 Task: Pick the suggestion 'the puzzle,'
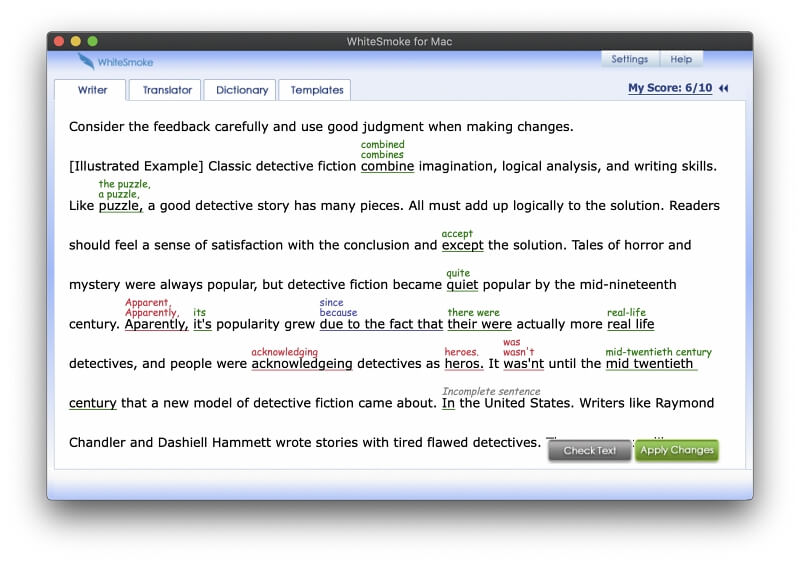coord(124,184)
